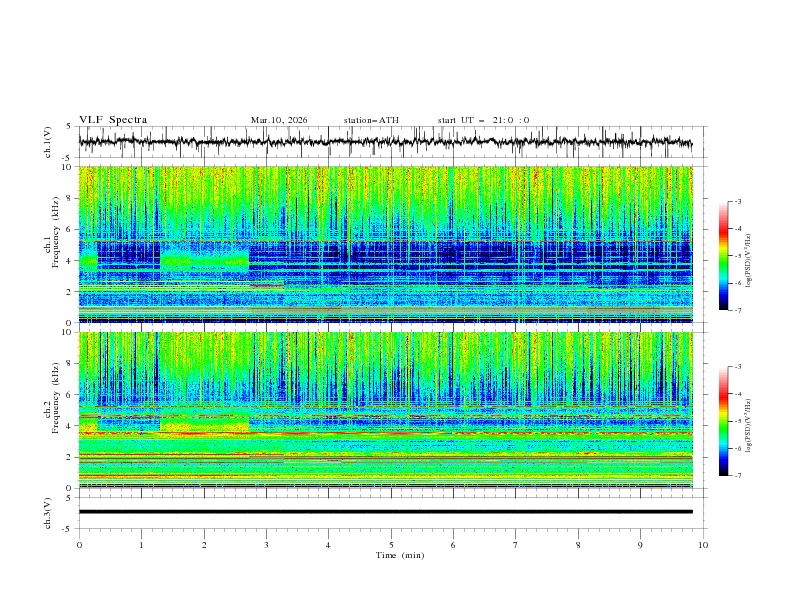Click the "ch.1(V)" waveform axis label

coord(48,142)
